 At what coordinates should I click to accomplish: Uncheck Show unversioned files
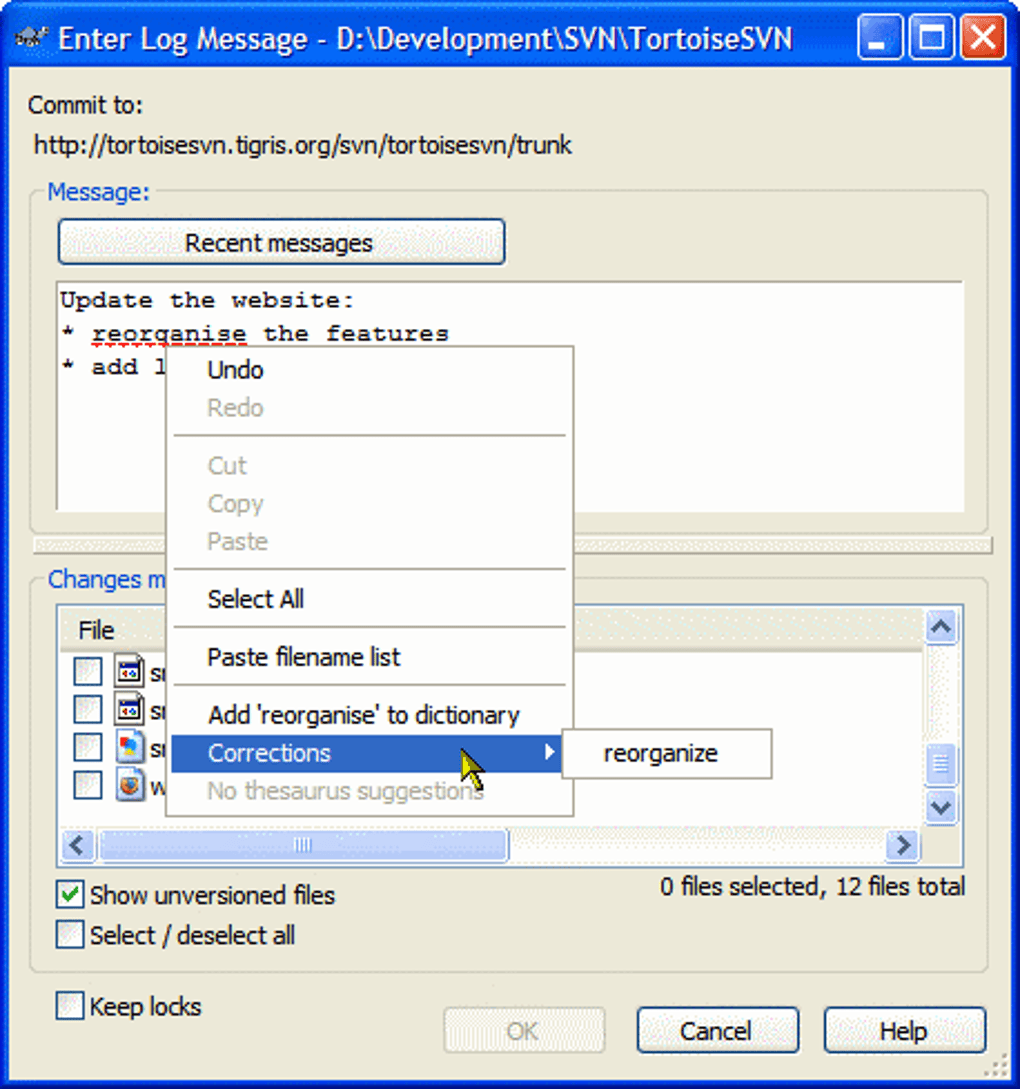coord(68,895)
